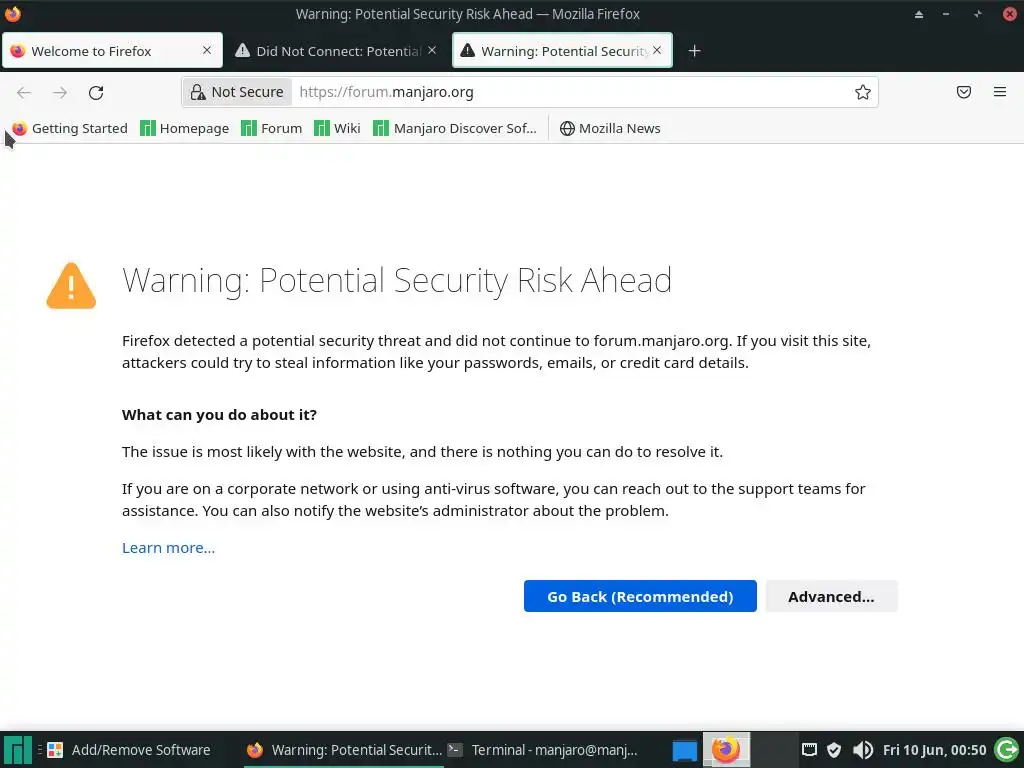Switch to Welcome to Firefox tab
This screenshot has height=768, width=1024.
[112, 50]
